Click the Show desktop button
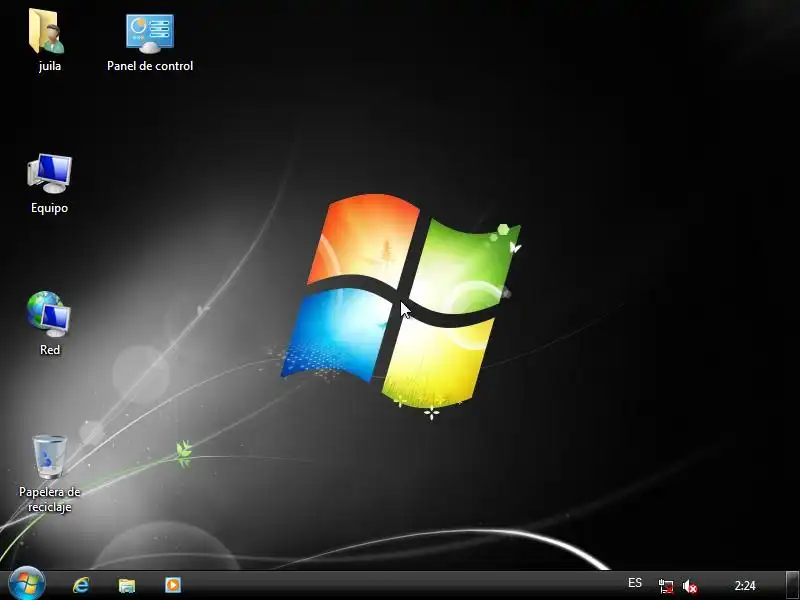Viewport: 800px width, 600px height. point(792,585)
